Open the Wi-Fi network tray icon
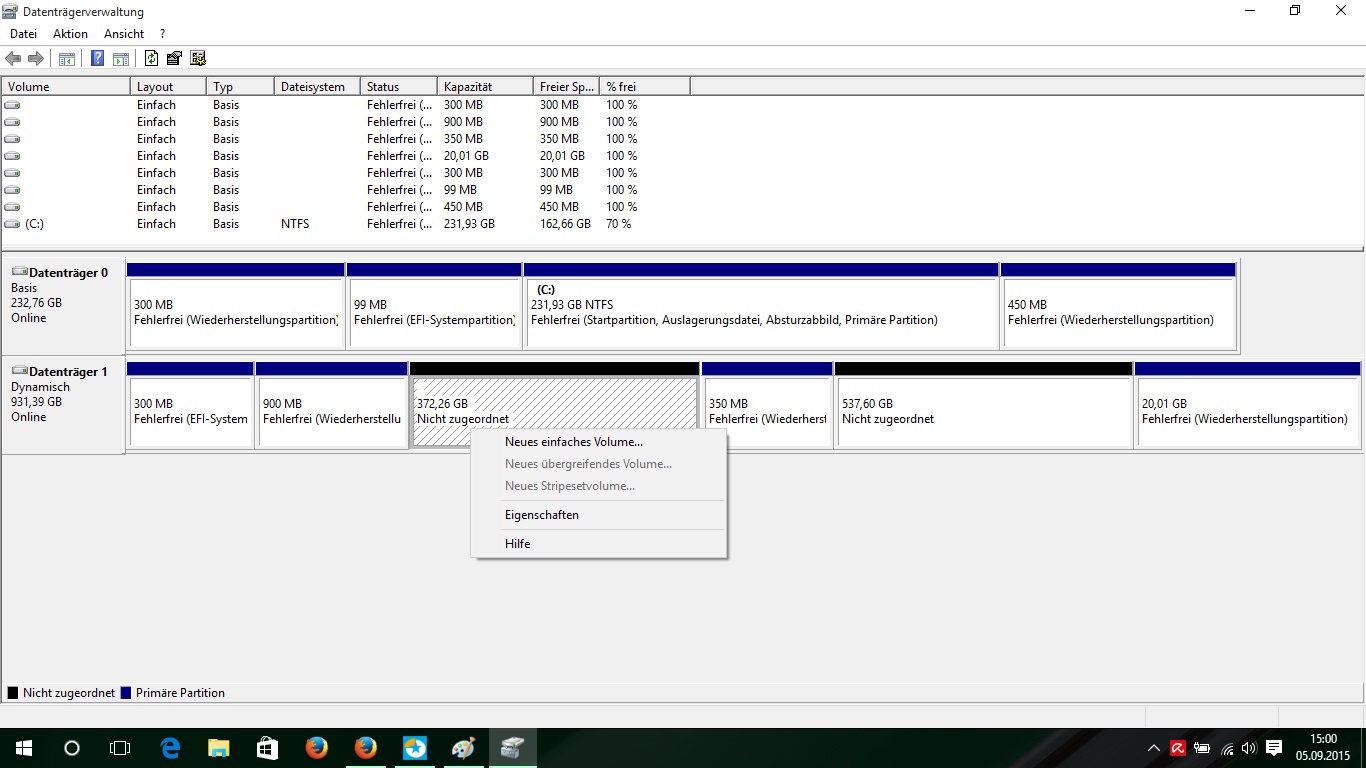The image size is (1366, 768). point(1226,748)
